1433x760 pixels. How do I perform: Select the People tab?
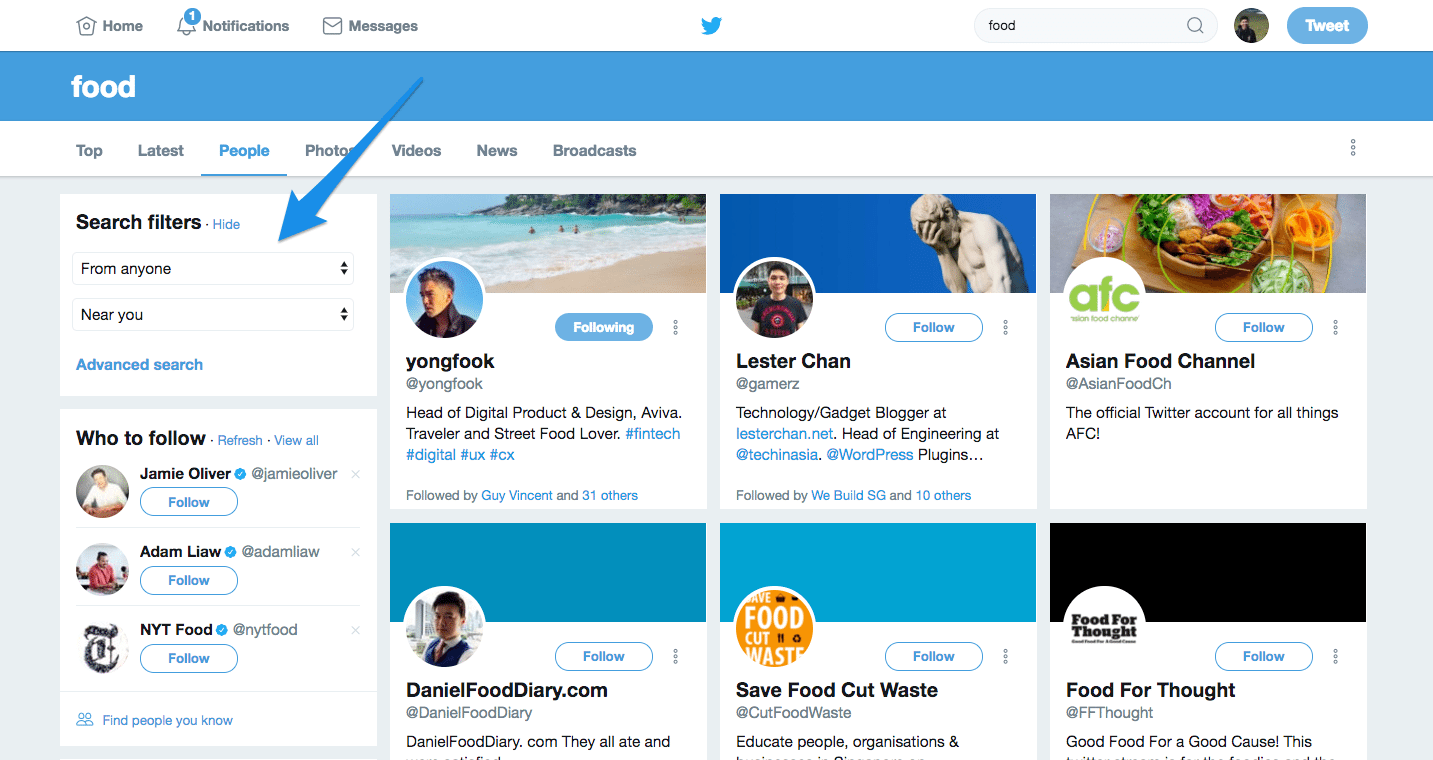point(244,150)
